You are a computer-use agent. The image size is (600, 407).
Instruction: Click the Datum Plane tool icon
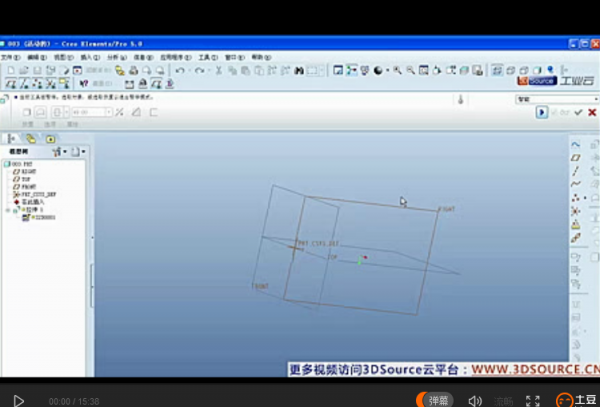click(575, 158)
